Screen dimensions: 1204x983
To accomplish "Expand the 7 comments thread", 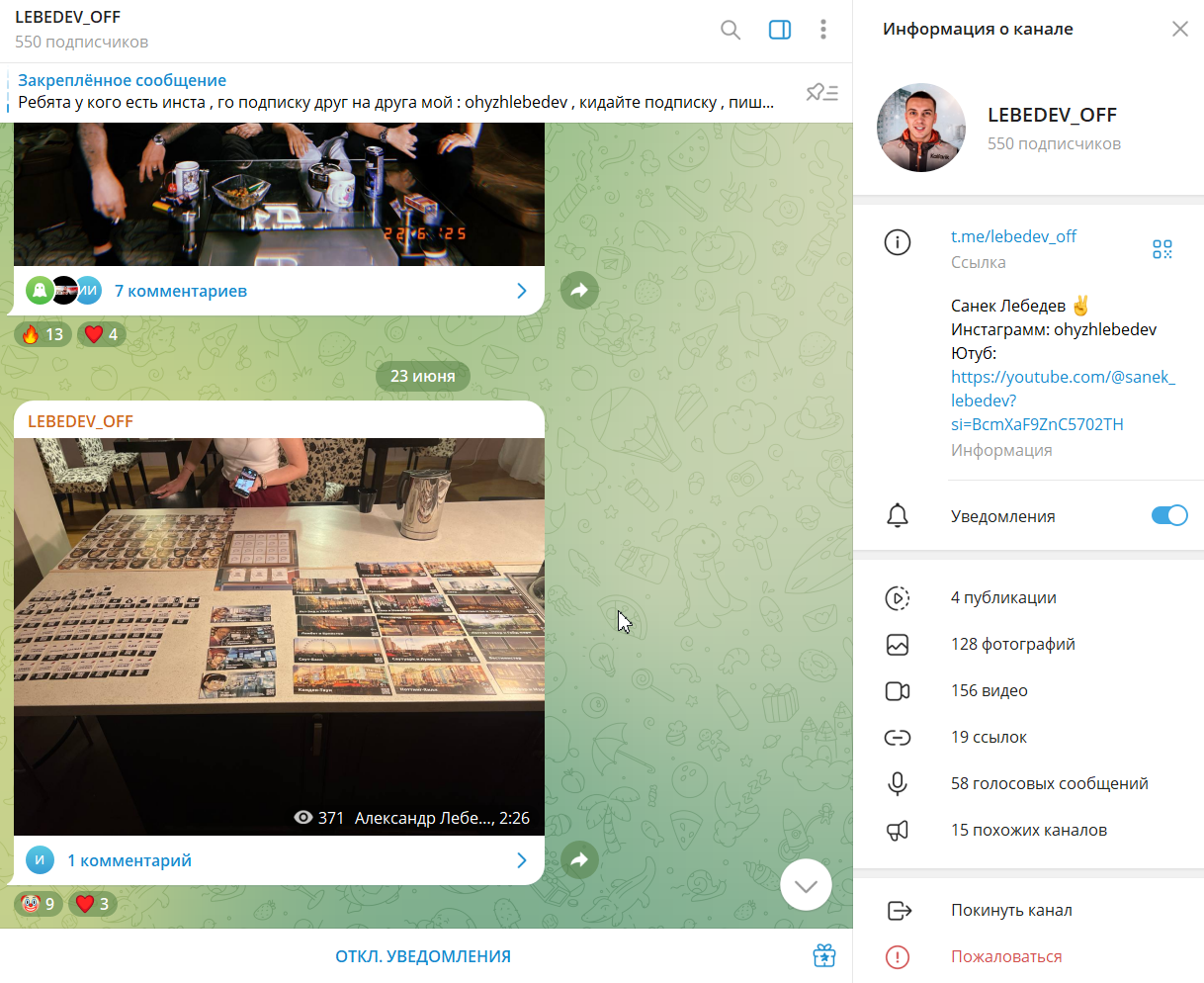I will 279,291.
